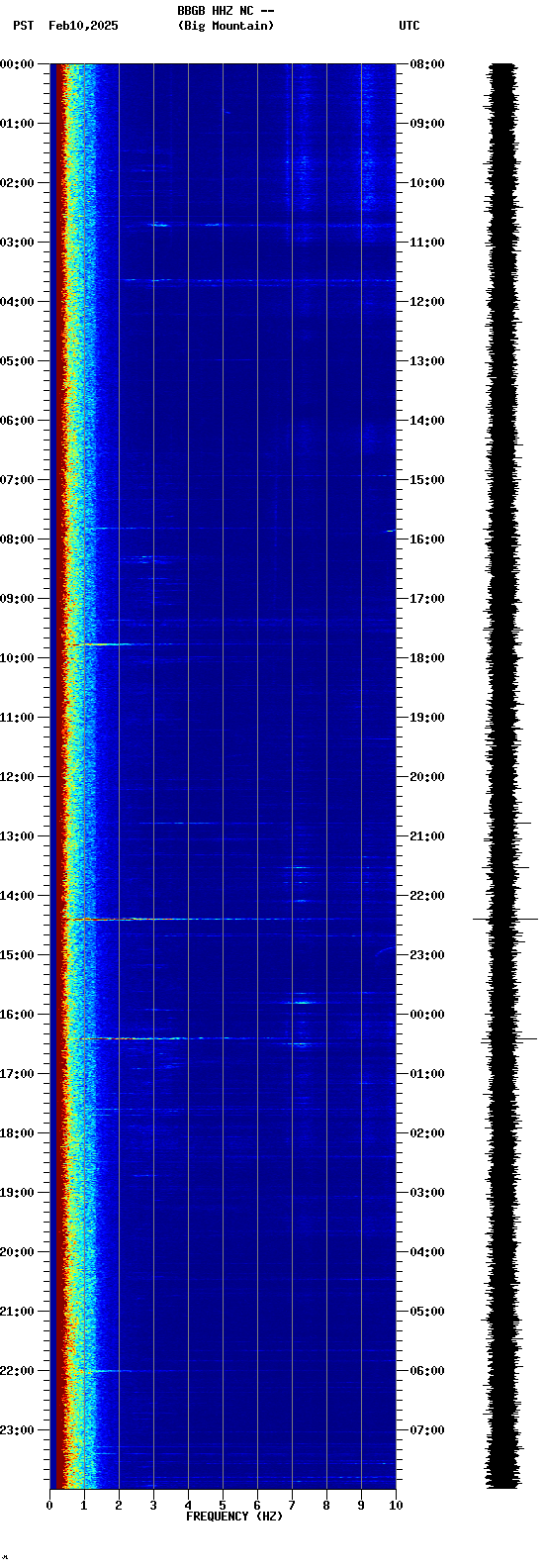Click the 11:00 UTC time label
The image size is (546, 1568).
point(427,243)
